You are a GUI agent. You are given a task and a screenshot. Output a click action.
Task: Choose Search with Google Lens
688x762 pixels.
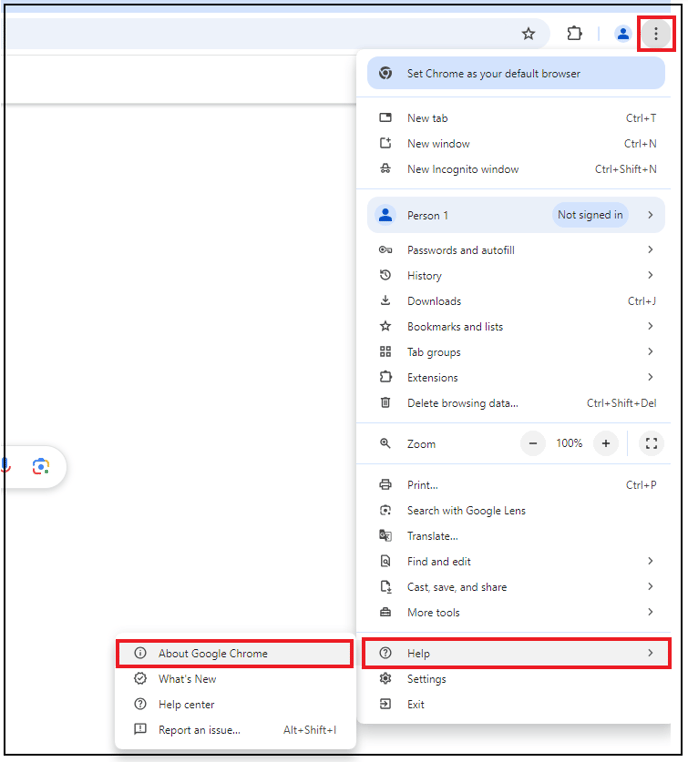(516, 510)
